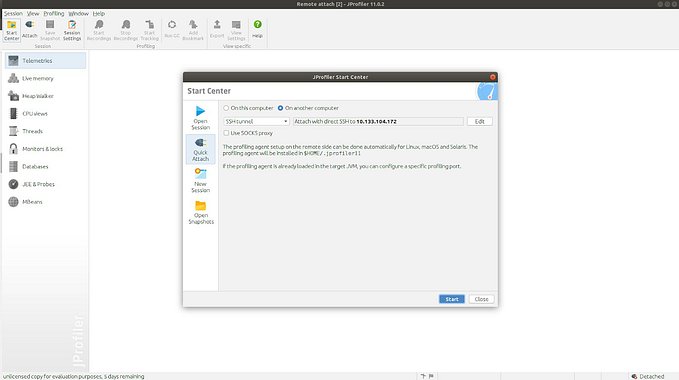Choose Quick Attach in Start Center
The image size is (679, 380).
point(200,149)
